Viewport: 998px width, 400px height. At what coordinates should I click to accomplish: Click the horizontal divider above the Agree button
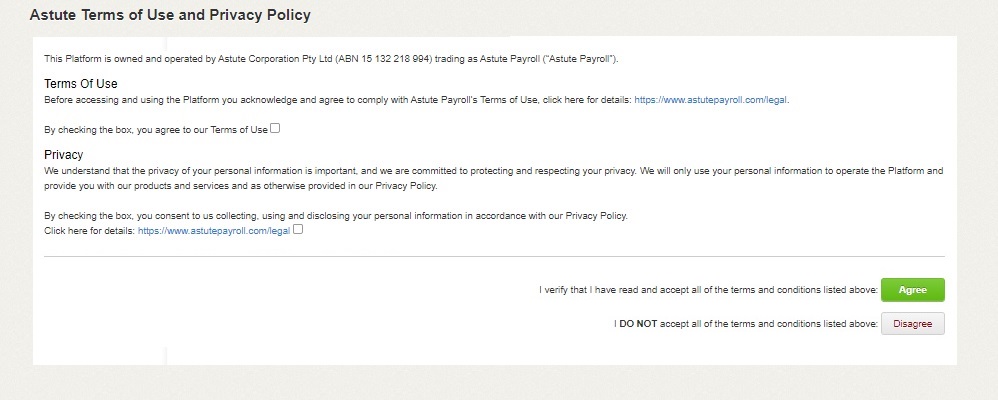pyautogui.click(x=494, y=257)
